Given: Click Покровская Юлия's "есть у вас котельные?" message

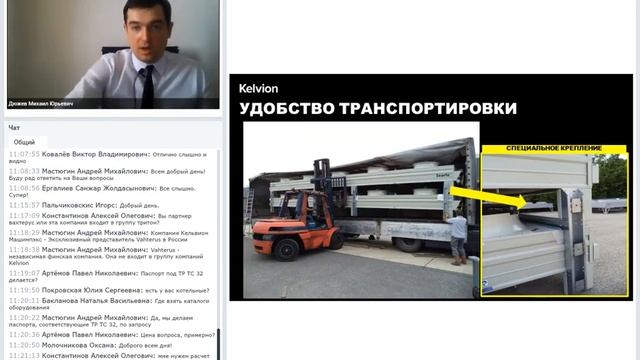Looking at the screenshot, I should [109, 290].
